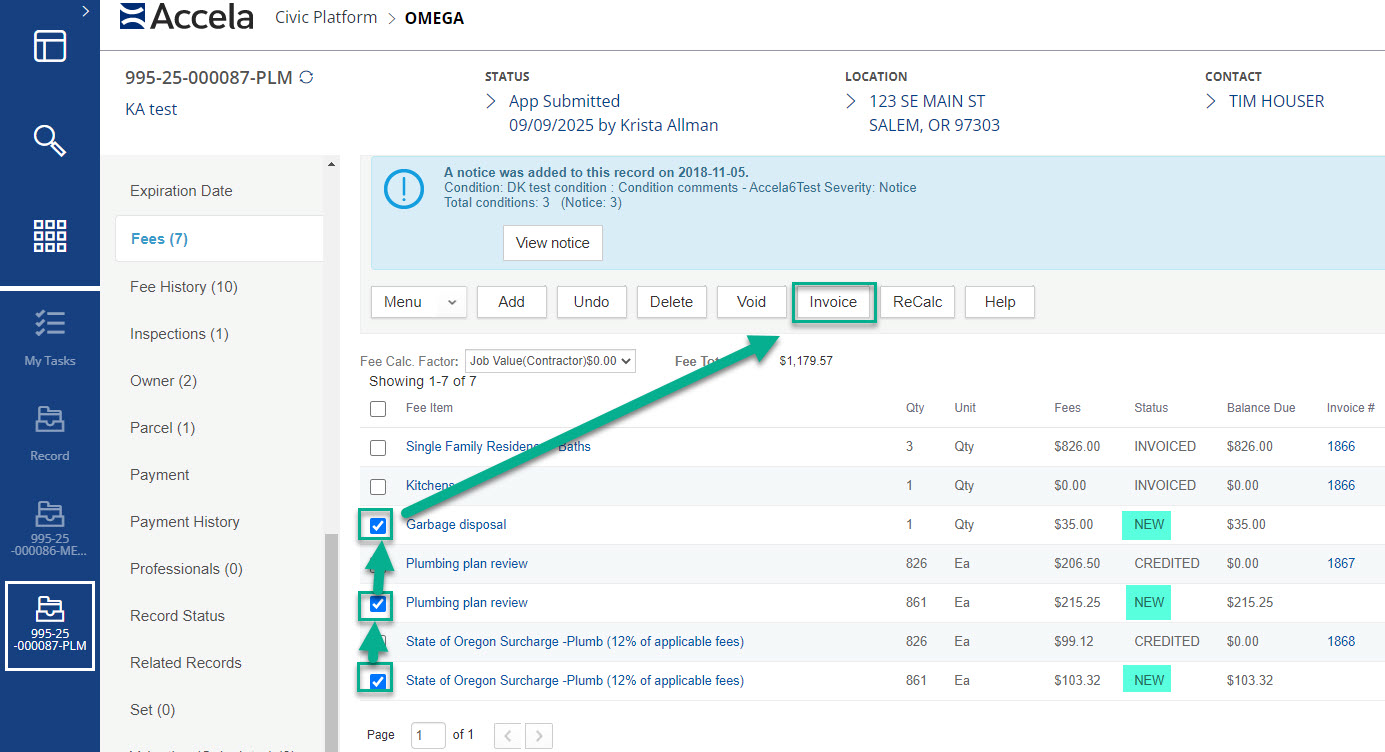Viewport: 1385px width, 752px height.
Task: Open the launchpad grid icon
Action: pos(50,236)
